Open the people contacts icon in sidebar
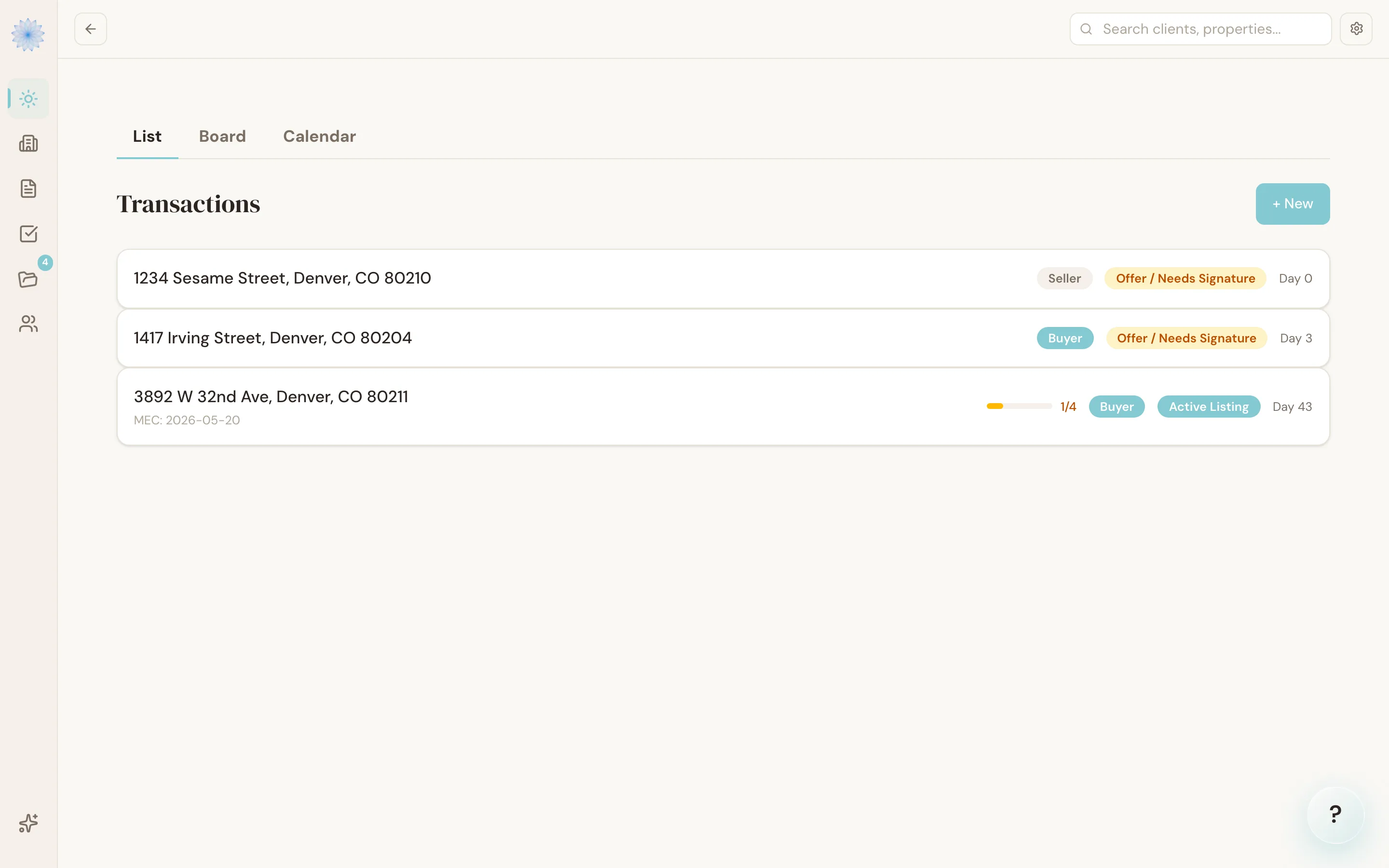 tap(28, 324)
